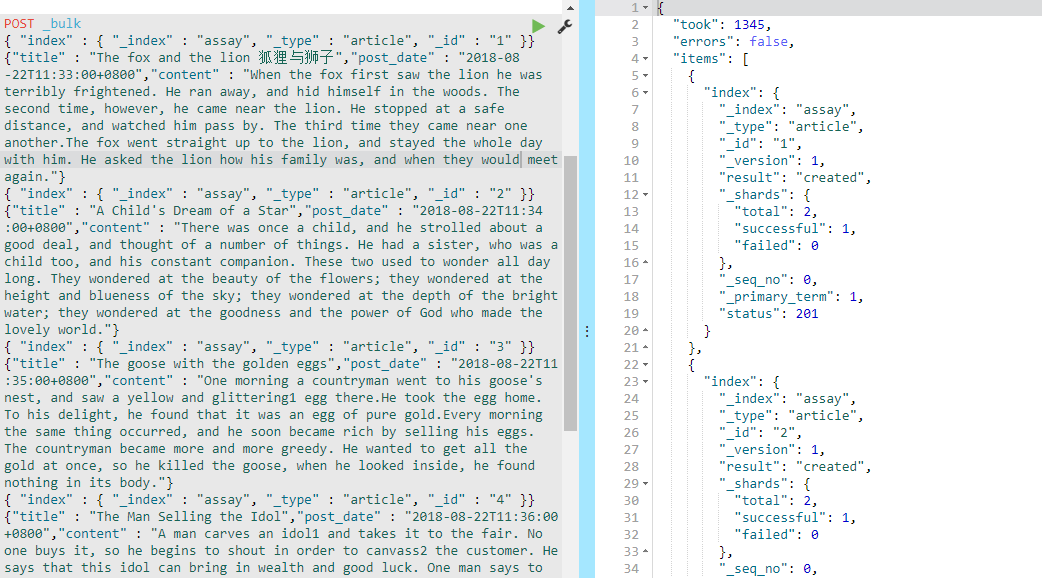Click the "_id": "1" response line
Viewport: 1042px width, 578px height.
point(760,144)
